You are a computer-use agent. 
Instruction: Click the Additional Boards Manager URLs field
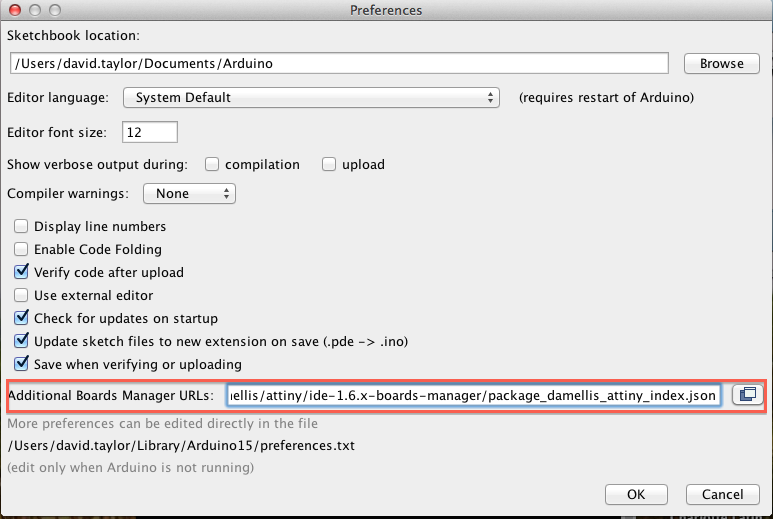click(x=474, y=395)
